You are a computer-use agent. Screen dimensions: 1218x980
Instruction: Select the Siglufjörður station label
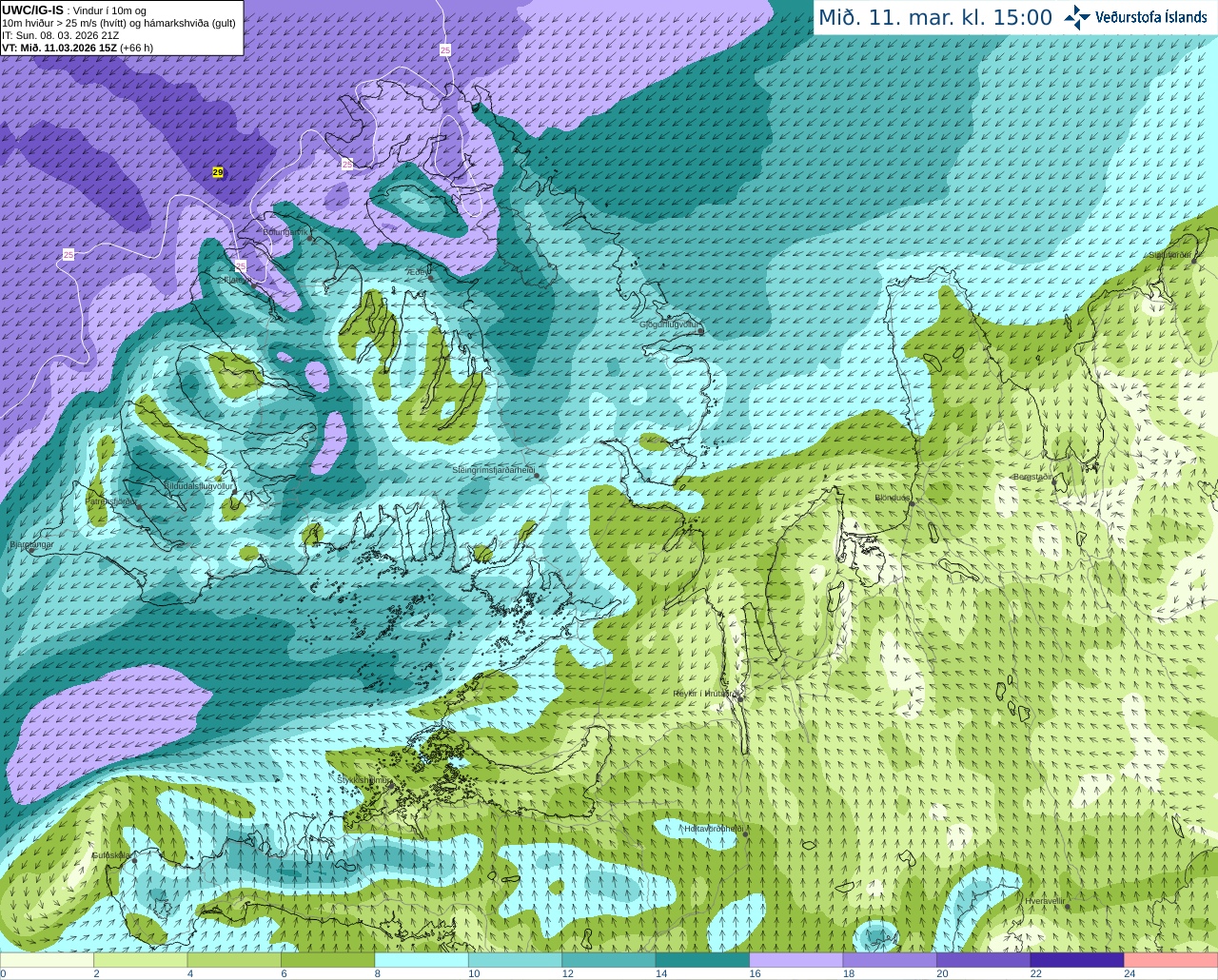(1169, 255)
